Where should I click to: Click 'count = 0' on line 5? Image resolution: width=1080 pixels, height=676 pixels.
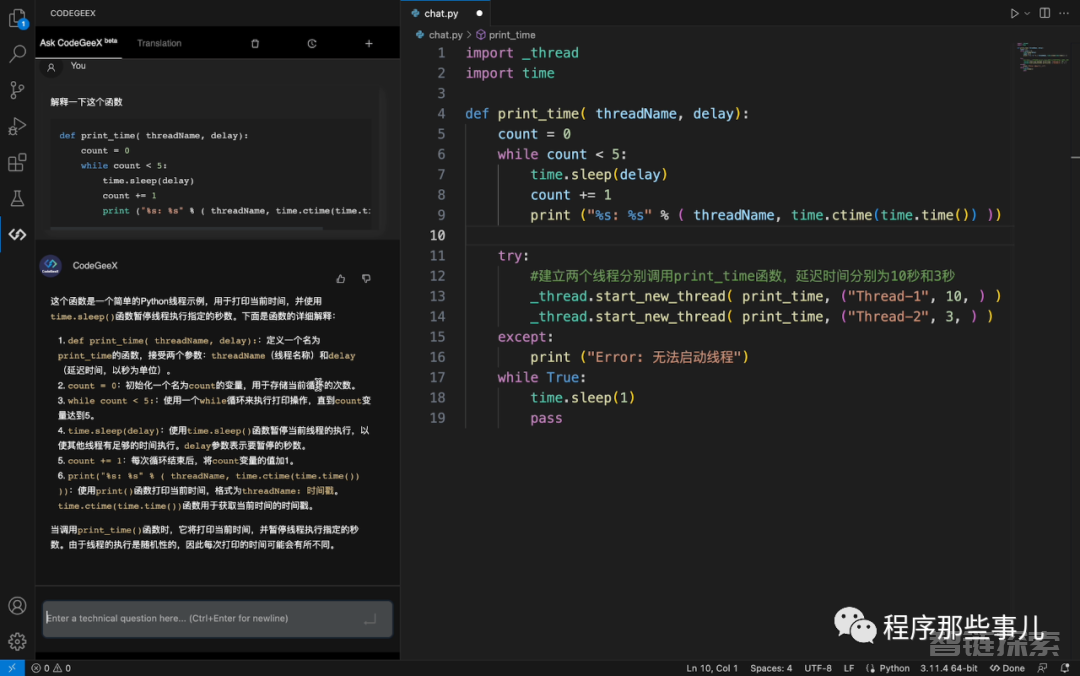(534, 134)
